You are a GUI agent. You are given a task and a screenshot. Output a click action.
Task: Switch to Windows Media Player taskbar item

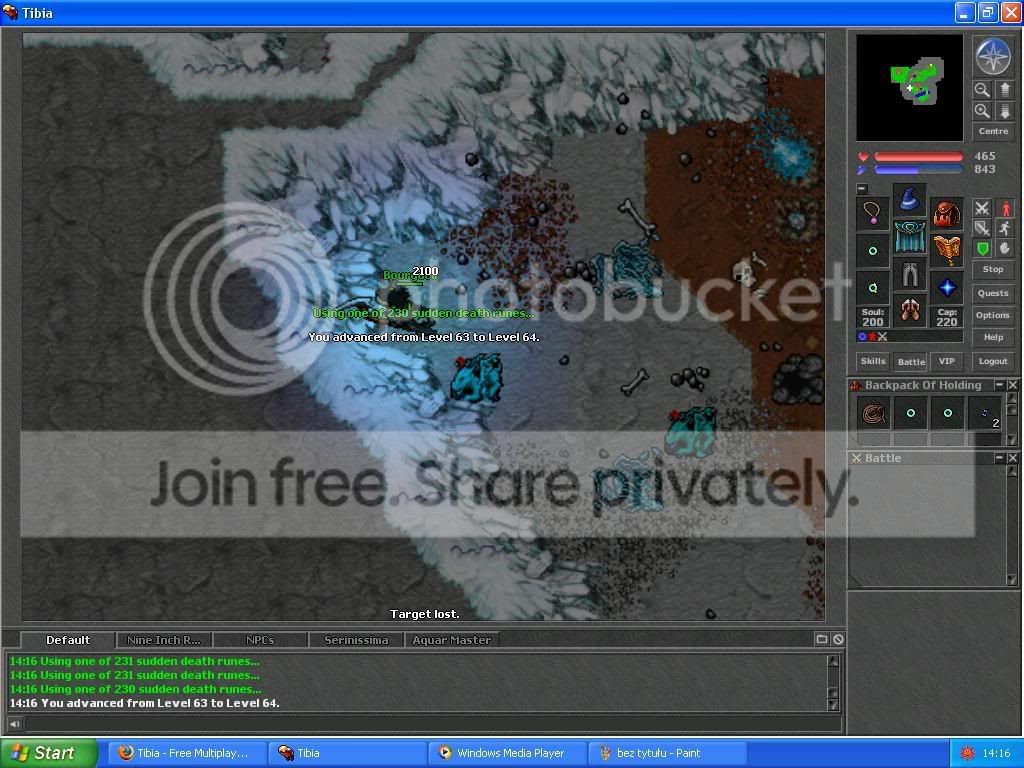click(x=507, y=753)
